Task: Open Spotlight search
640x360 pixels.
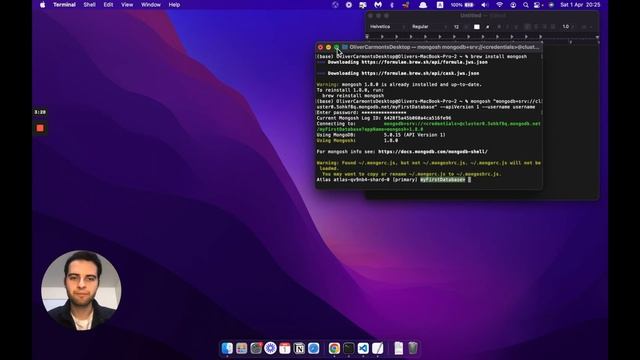Action: click(x=526, y=5)
